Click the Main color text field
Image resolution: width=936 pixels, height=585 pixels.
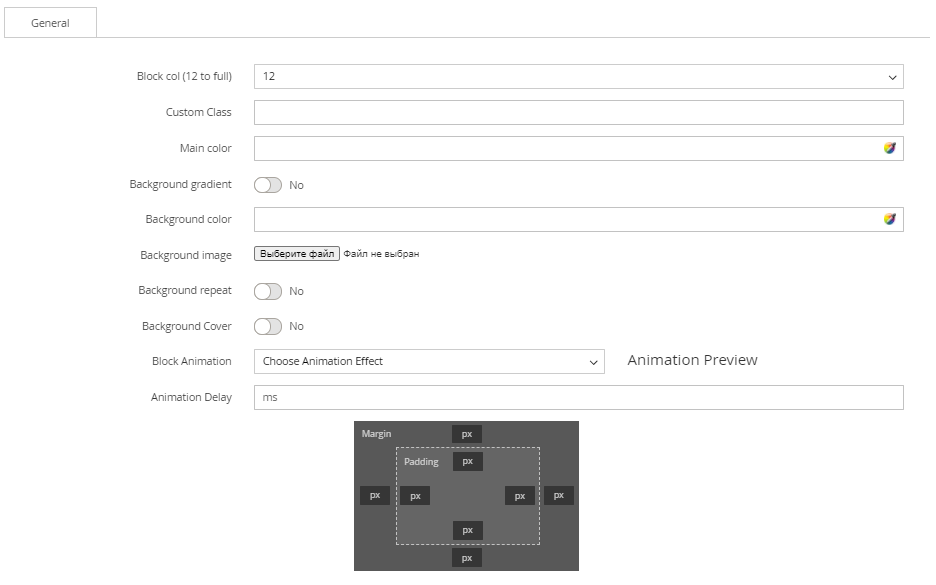pyautogui.click(x=565, y=148)
